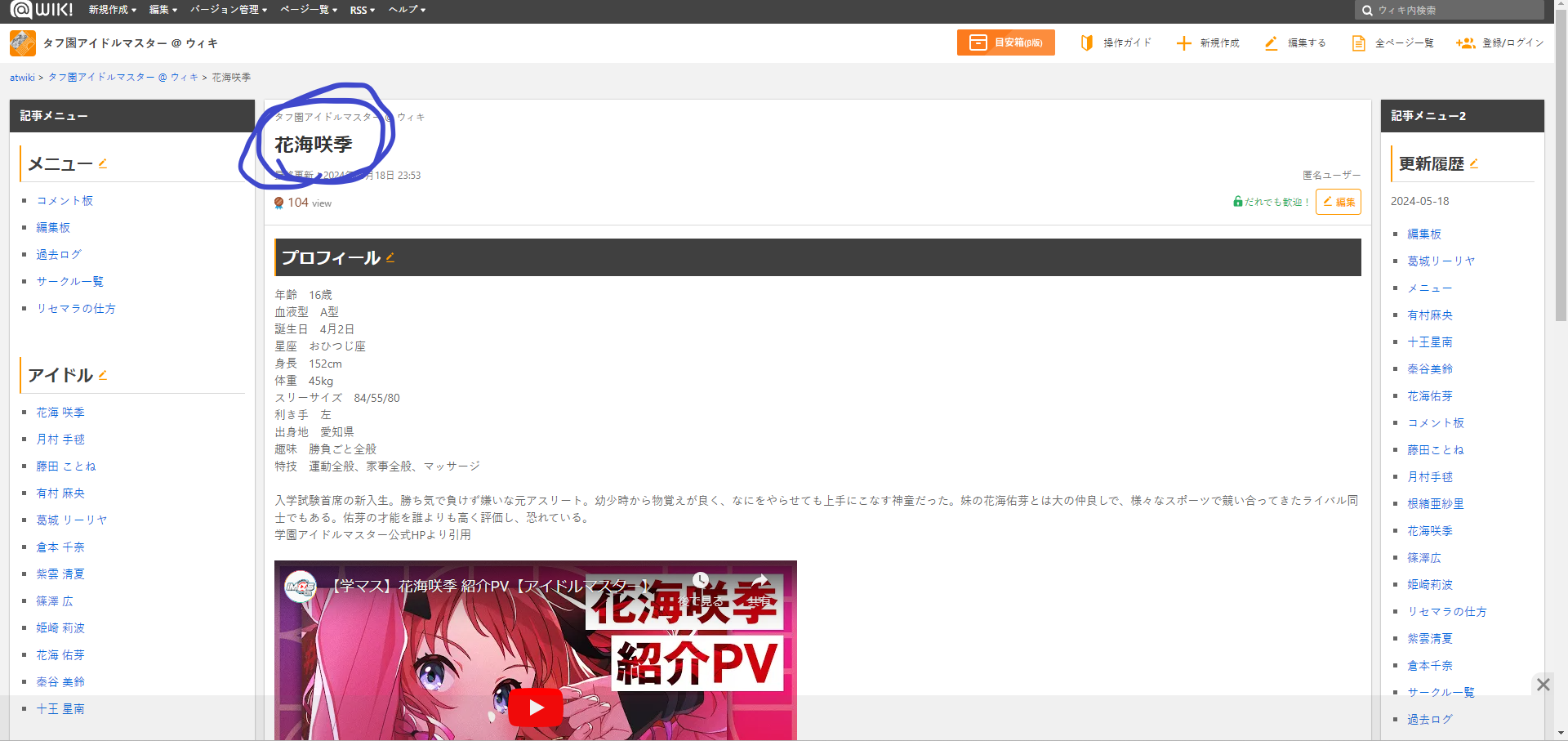Expand the バージョン管理 menu
The height and width of the screenshot is (741, 1568).
tap(229, 10)
